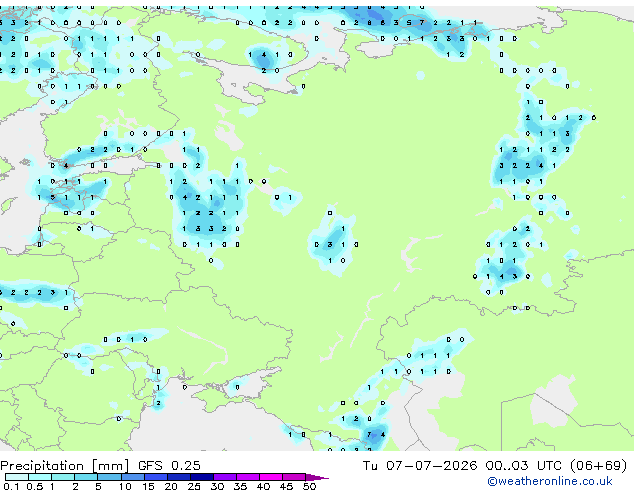634x490 pixels.
Task: Click the 30–35 mm purple legend box
Action: [225, 477]
